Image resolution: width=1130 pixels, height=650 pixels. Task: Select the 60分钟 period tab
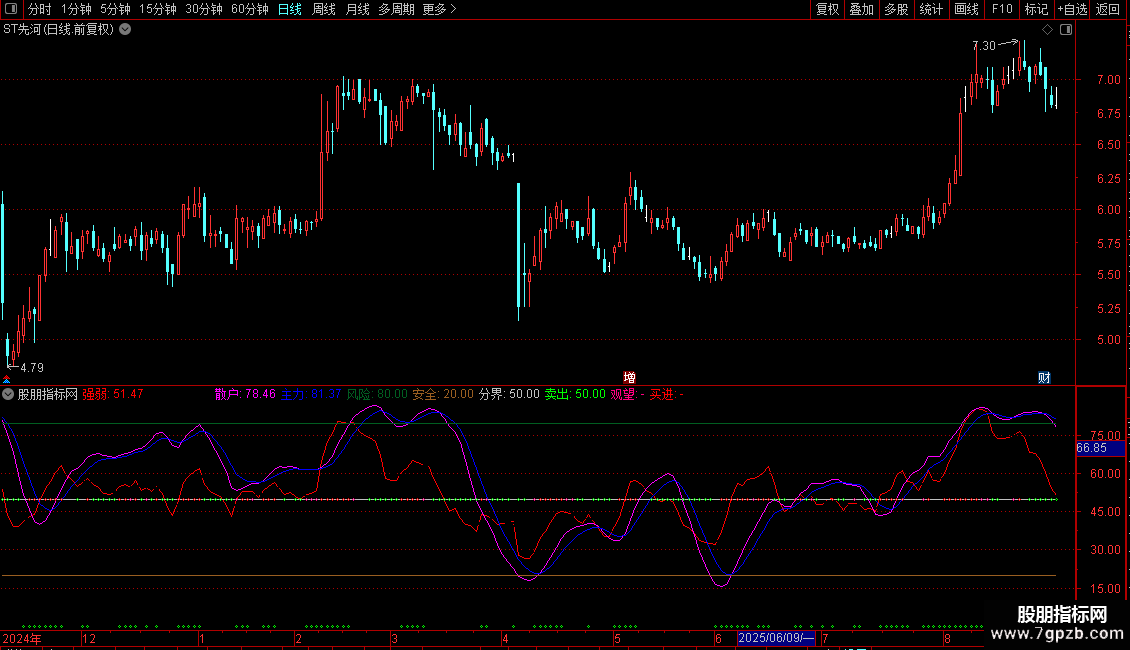coord(249,10)
